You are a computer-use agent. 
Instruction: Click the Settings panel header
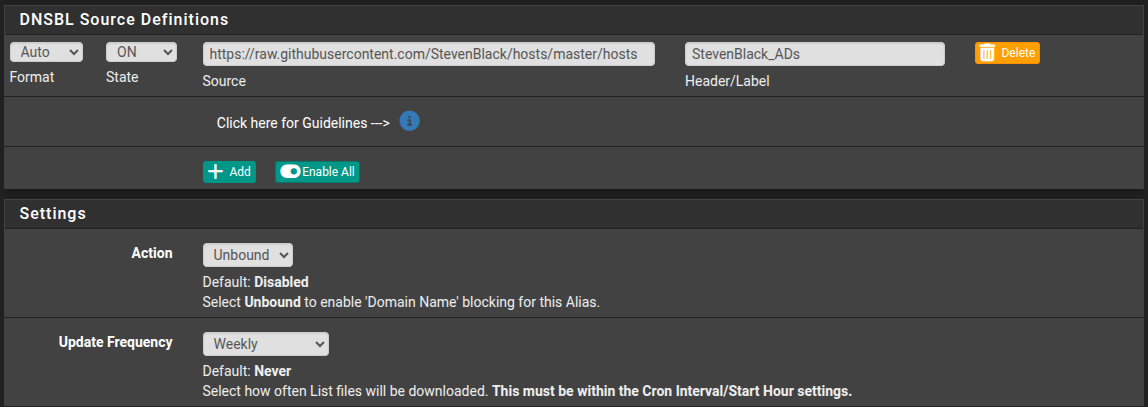[52, 213]
